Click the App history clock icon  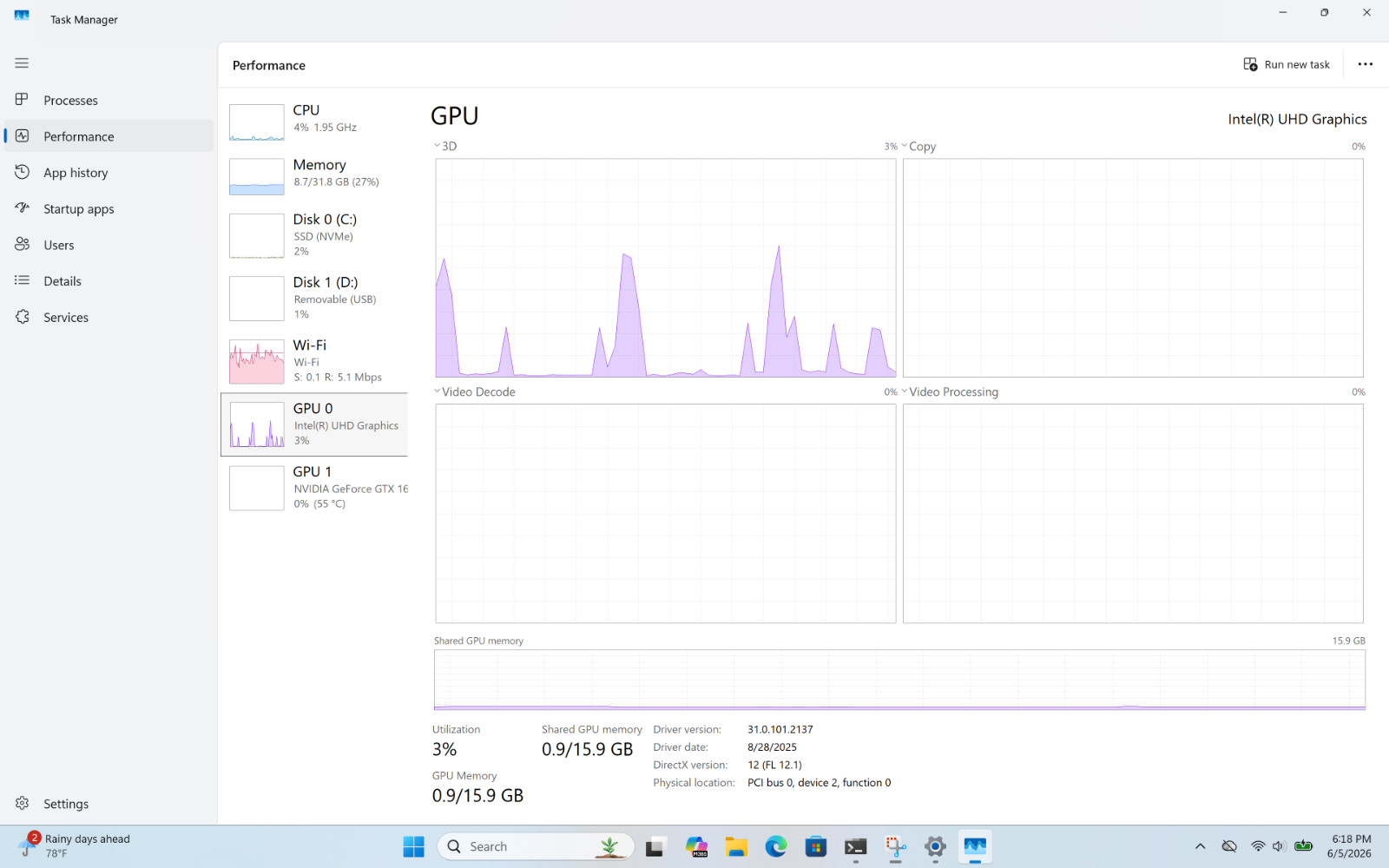(x=22, y=172)
